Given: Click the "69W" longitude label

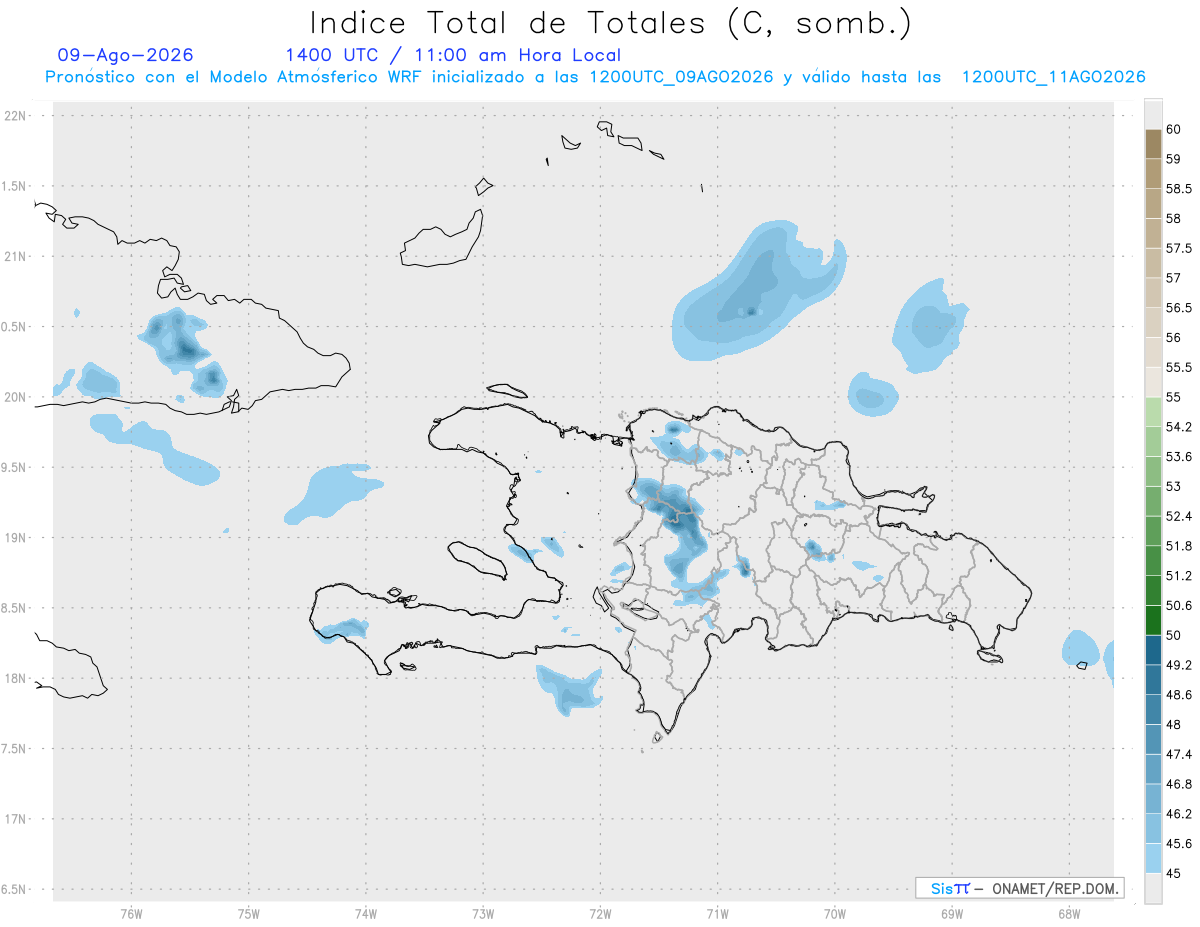Looking at the screenshot, I should [952, 914].
